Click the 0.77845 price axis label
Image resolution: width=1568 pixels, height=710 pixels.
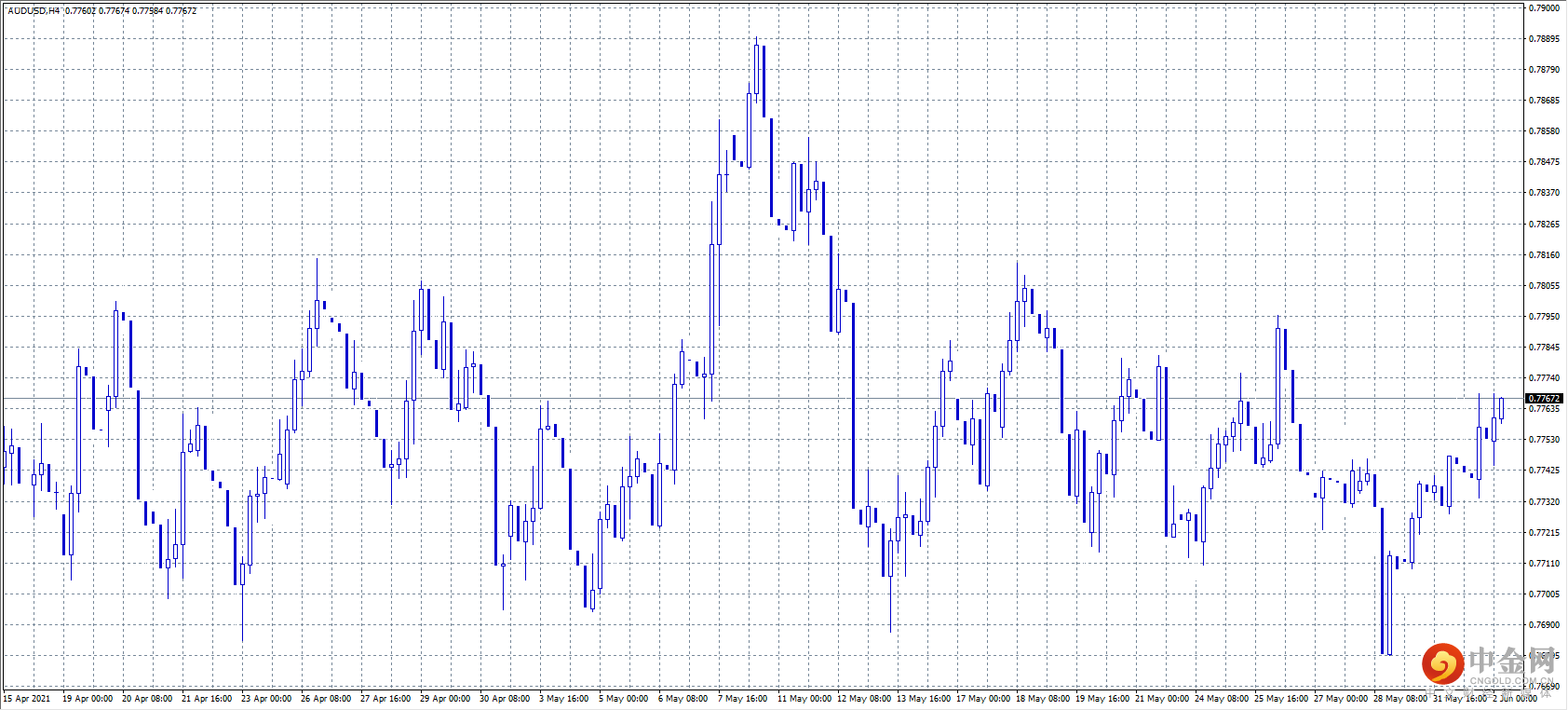[1544, 348]
